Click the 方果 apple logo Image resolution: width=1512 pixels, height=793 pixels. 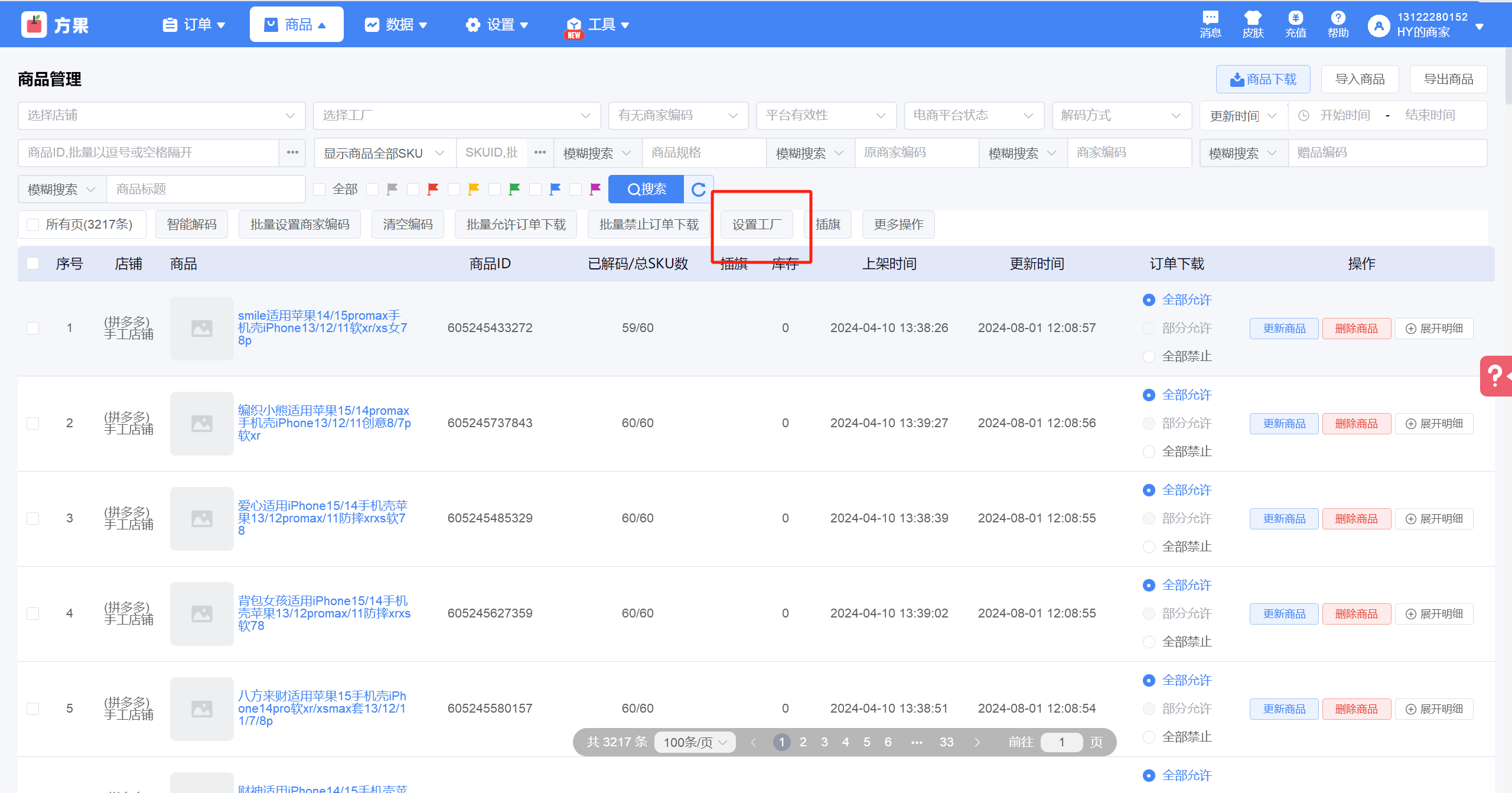[x=34, y=25]
